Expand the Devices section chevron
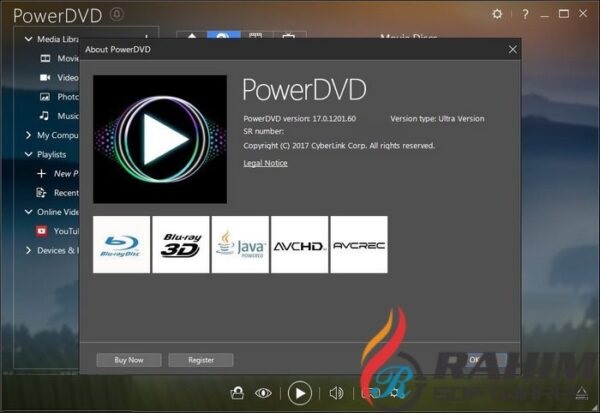 coord(28,250)
